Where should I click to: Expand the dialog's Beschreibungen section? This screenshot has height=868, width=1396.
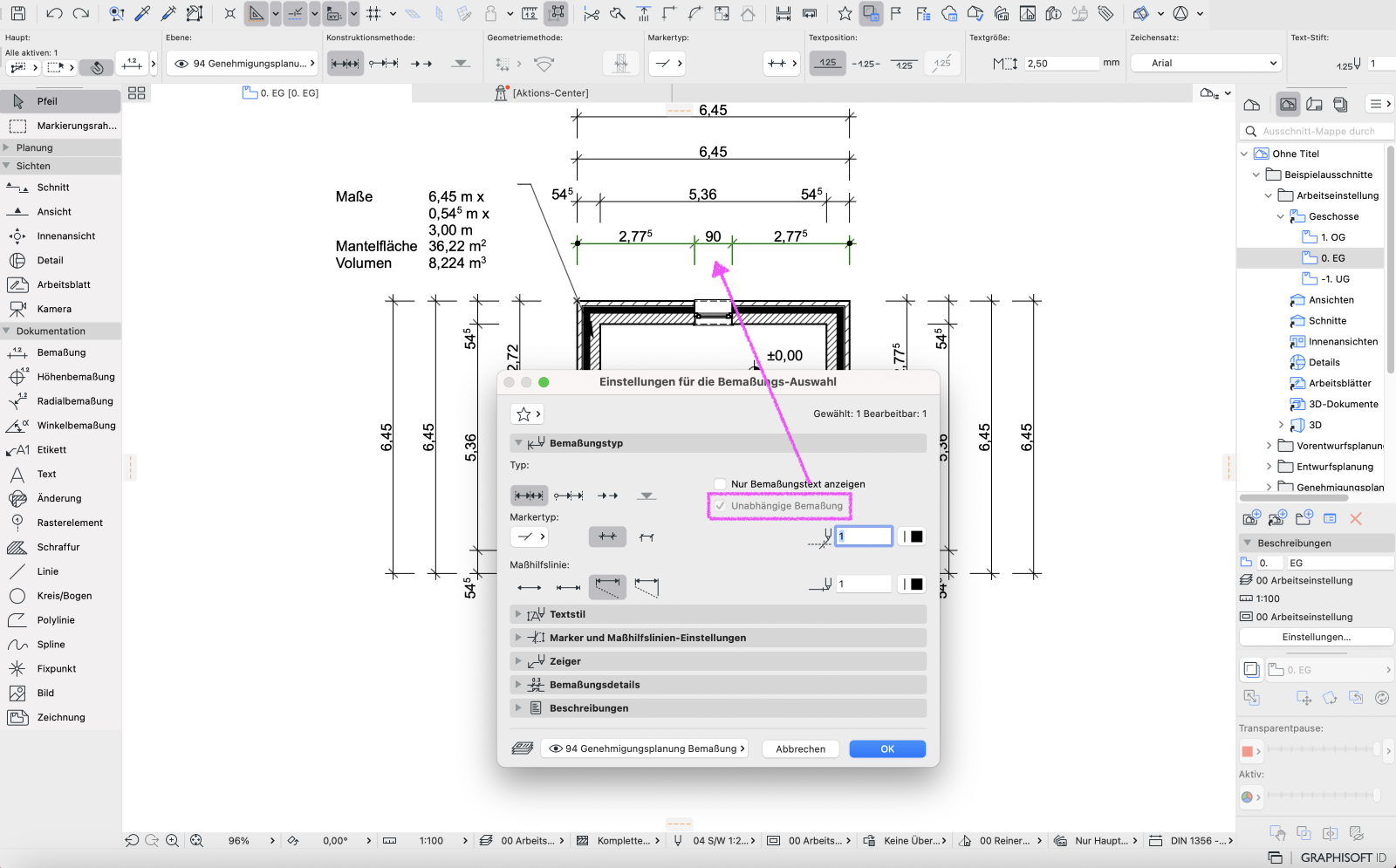[718, 708]
